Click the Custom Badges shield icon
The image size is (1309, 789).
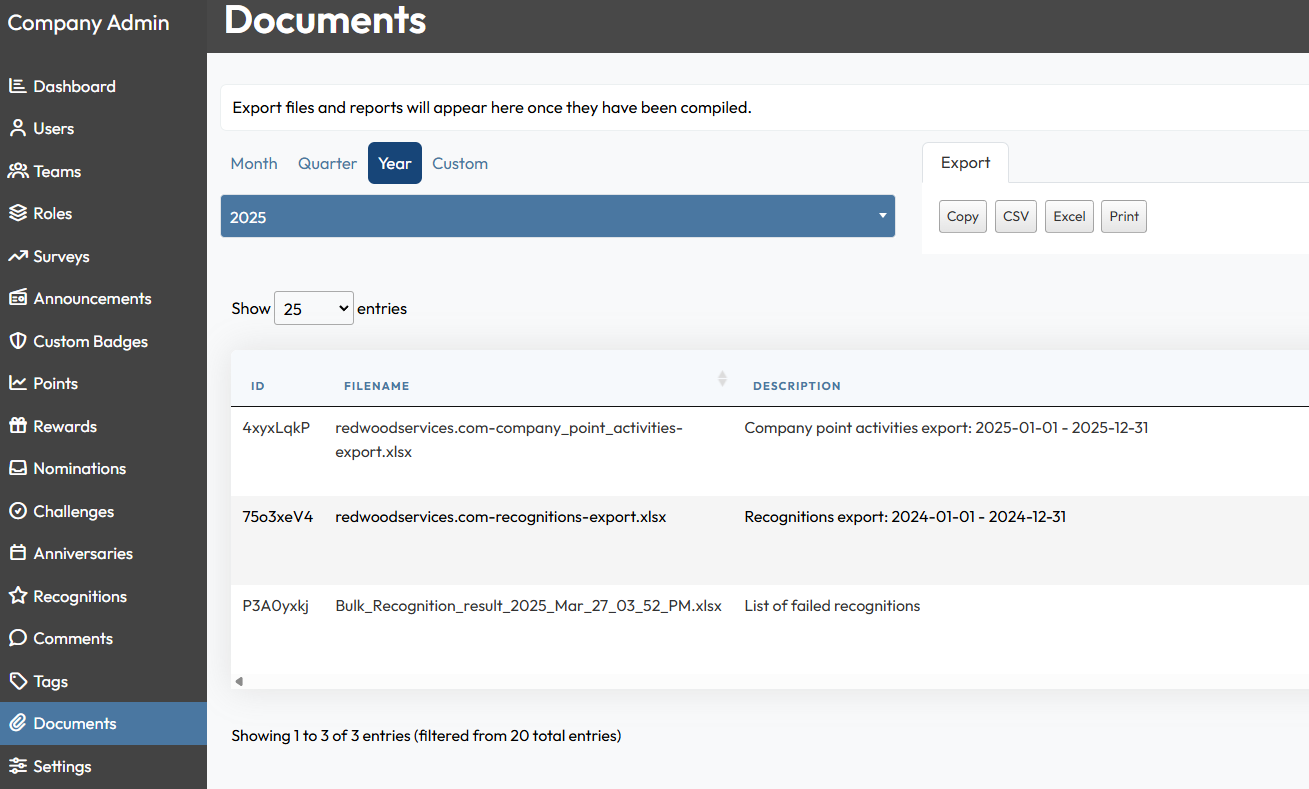[17, 341]
